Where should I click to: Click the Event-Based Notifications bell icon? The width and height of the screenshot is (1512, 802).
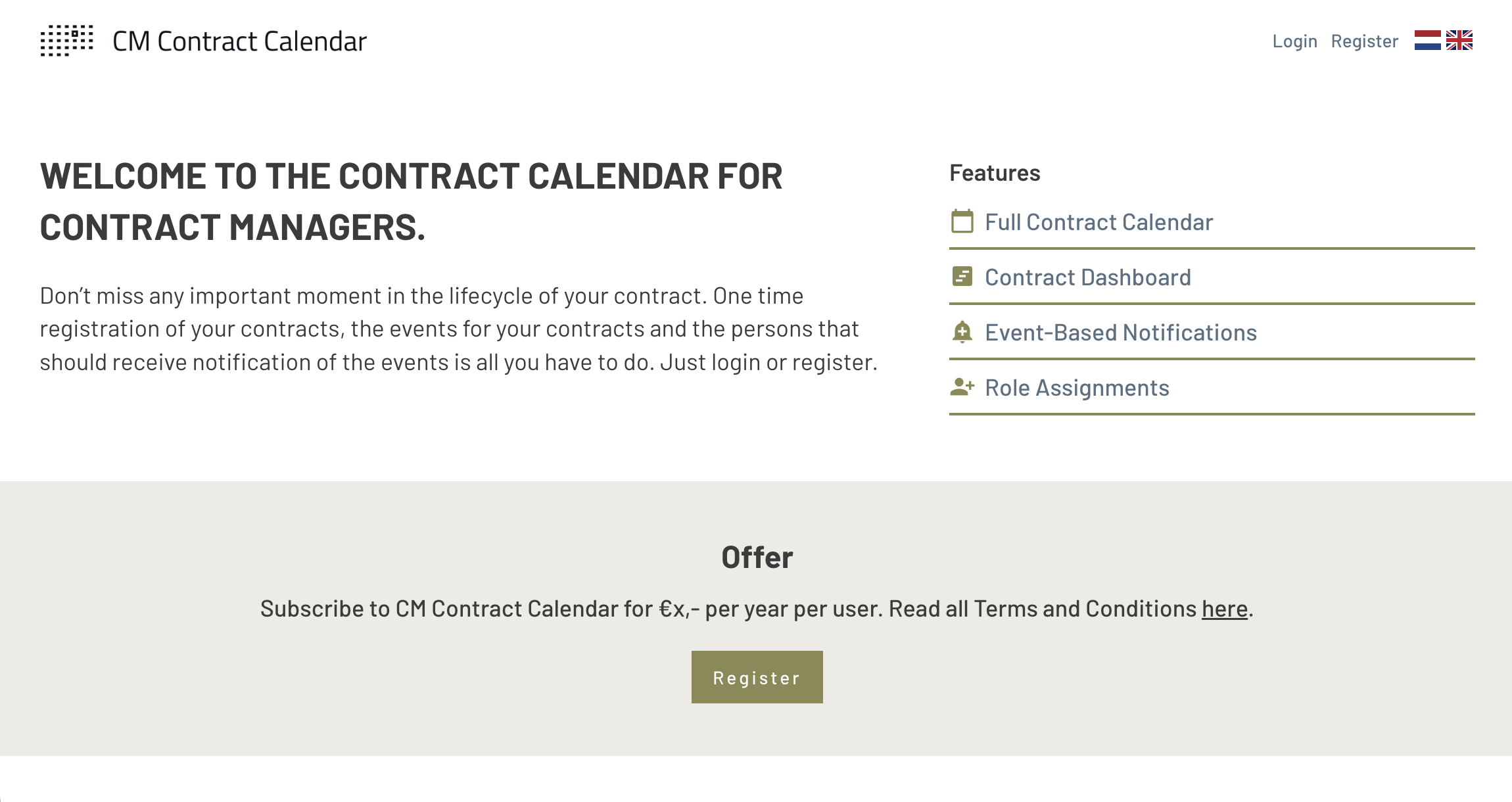(x=962, y=333)
